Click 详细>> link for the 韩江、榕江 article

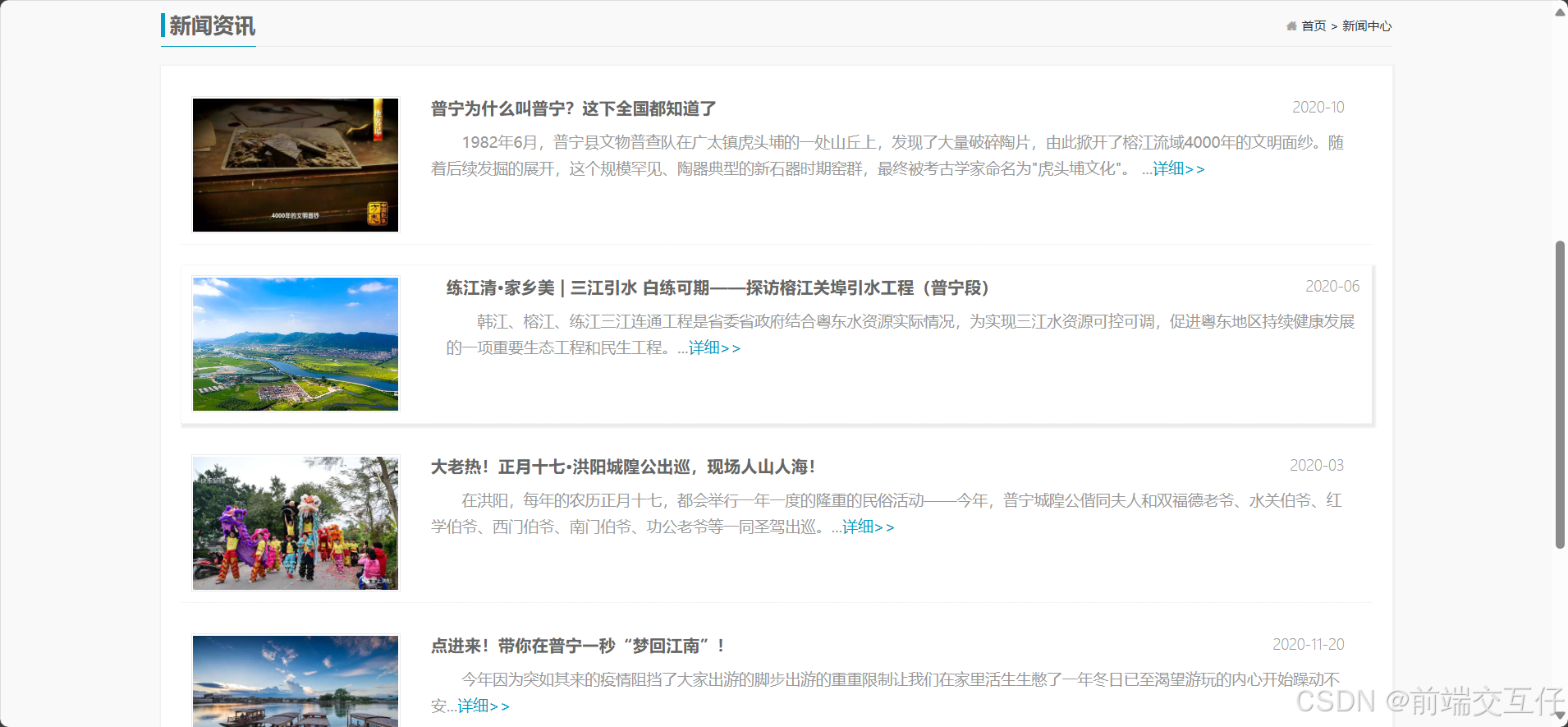tap(714, 347)
